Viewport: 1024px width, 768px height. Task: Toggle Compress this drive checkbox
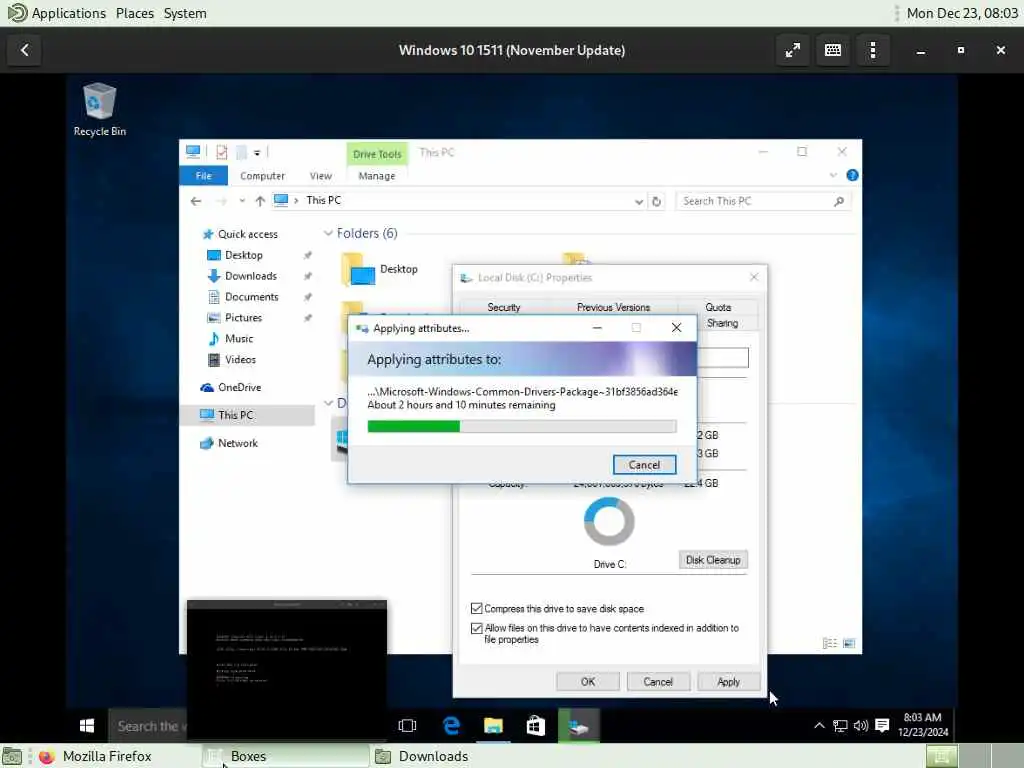click(x=477, y=609)
